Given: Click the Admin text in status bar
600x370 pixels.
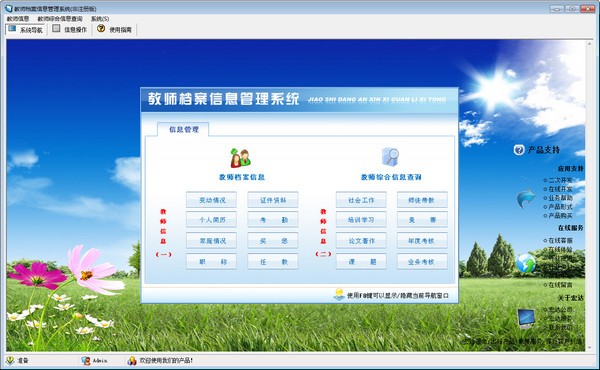Looking at the screenshot, I should (100, 360).
